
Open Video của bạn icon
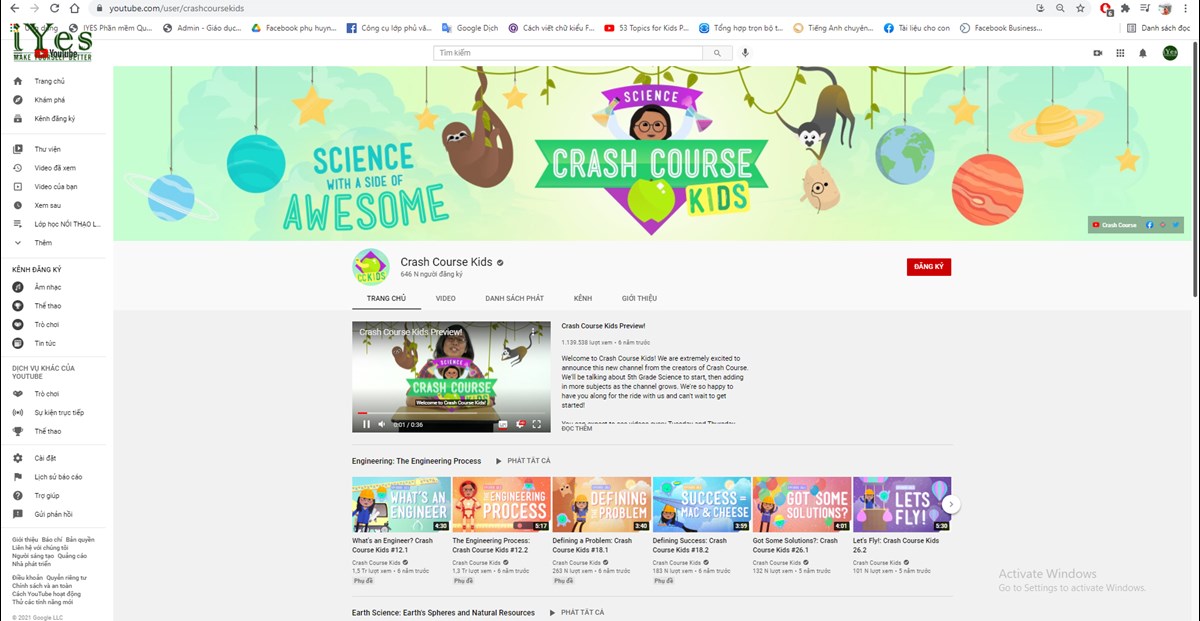17,186
